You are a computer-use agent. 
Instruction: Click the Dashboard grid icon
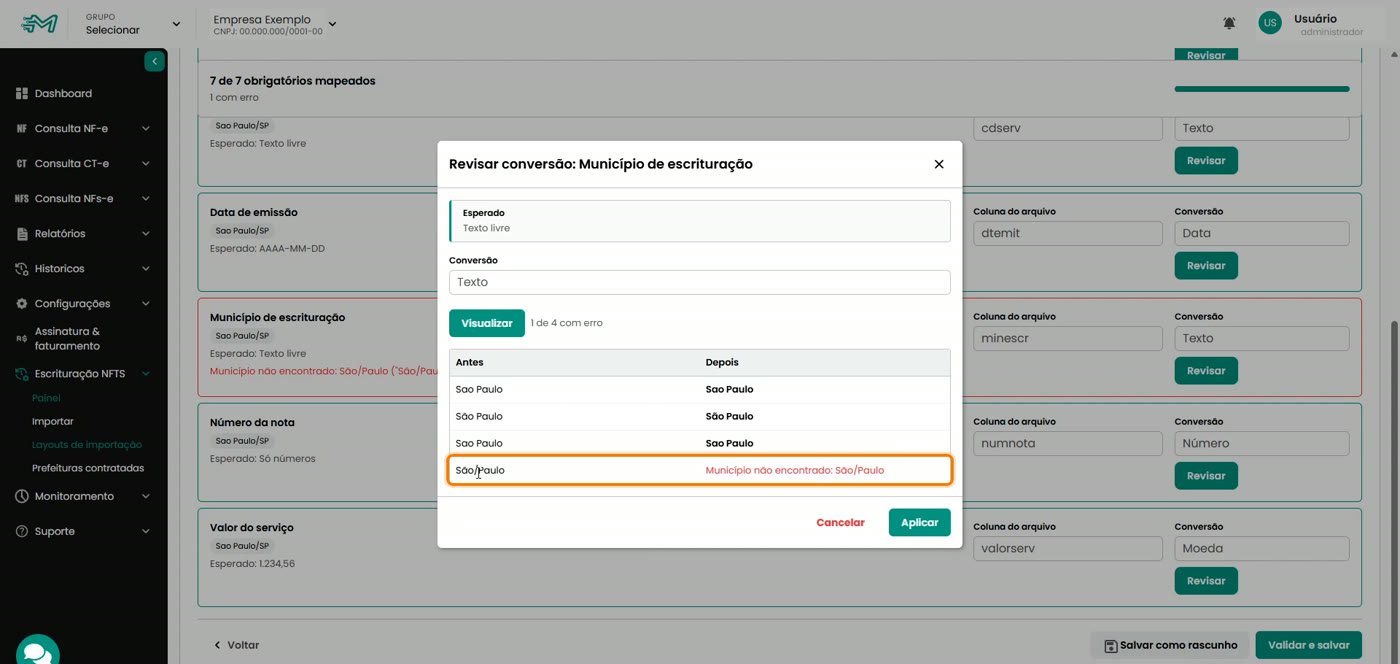[x=21, y=93]
